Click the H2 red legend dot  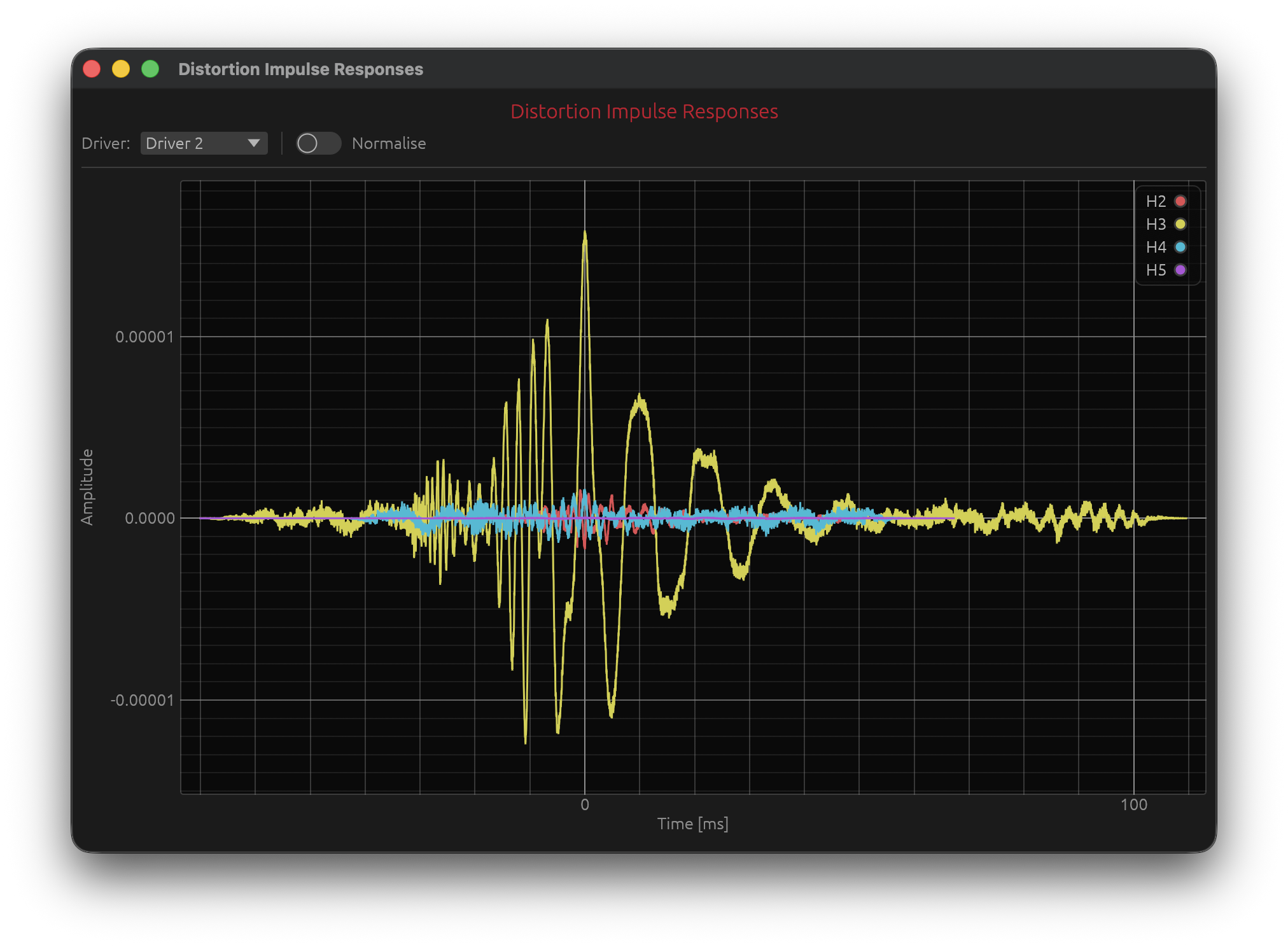click(x=1180, y=201)
